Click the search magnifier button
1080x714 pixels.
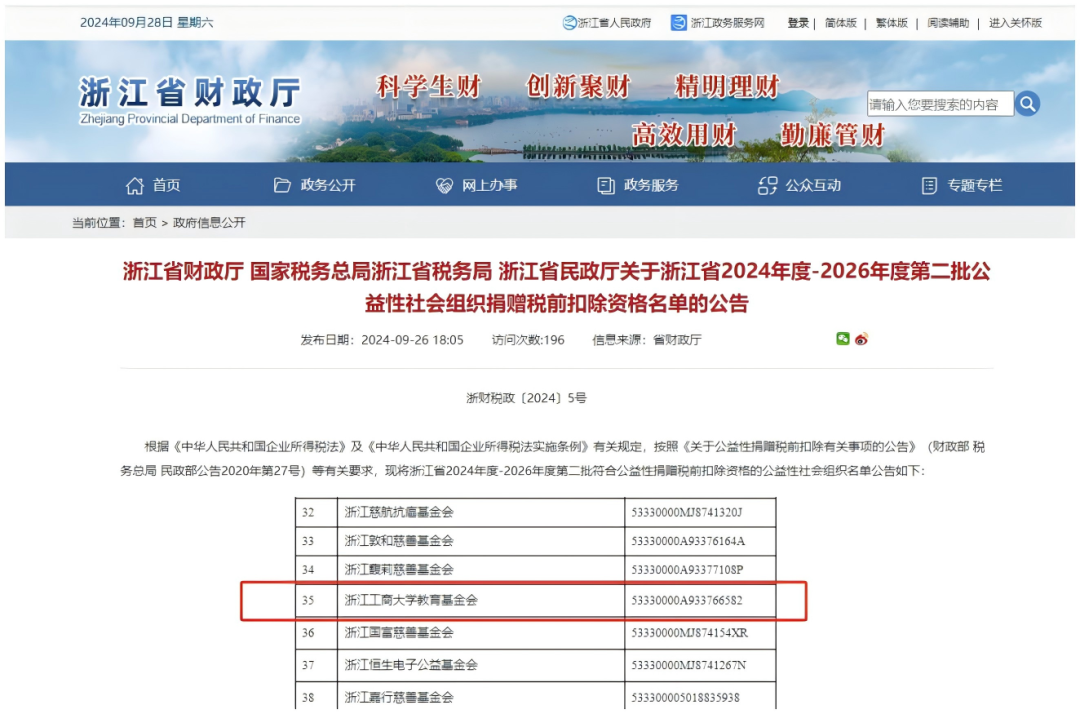coord(1027,104)
